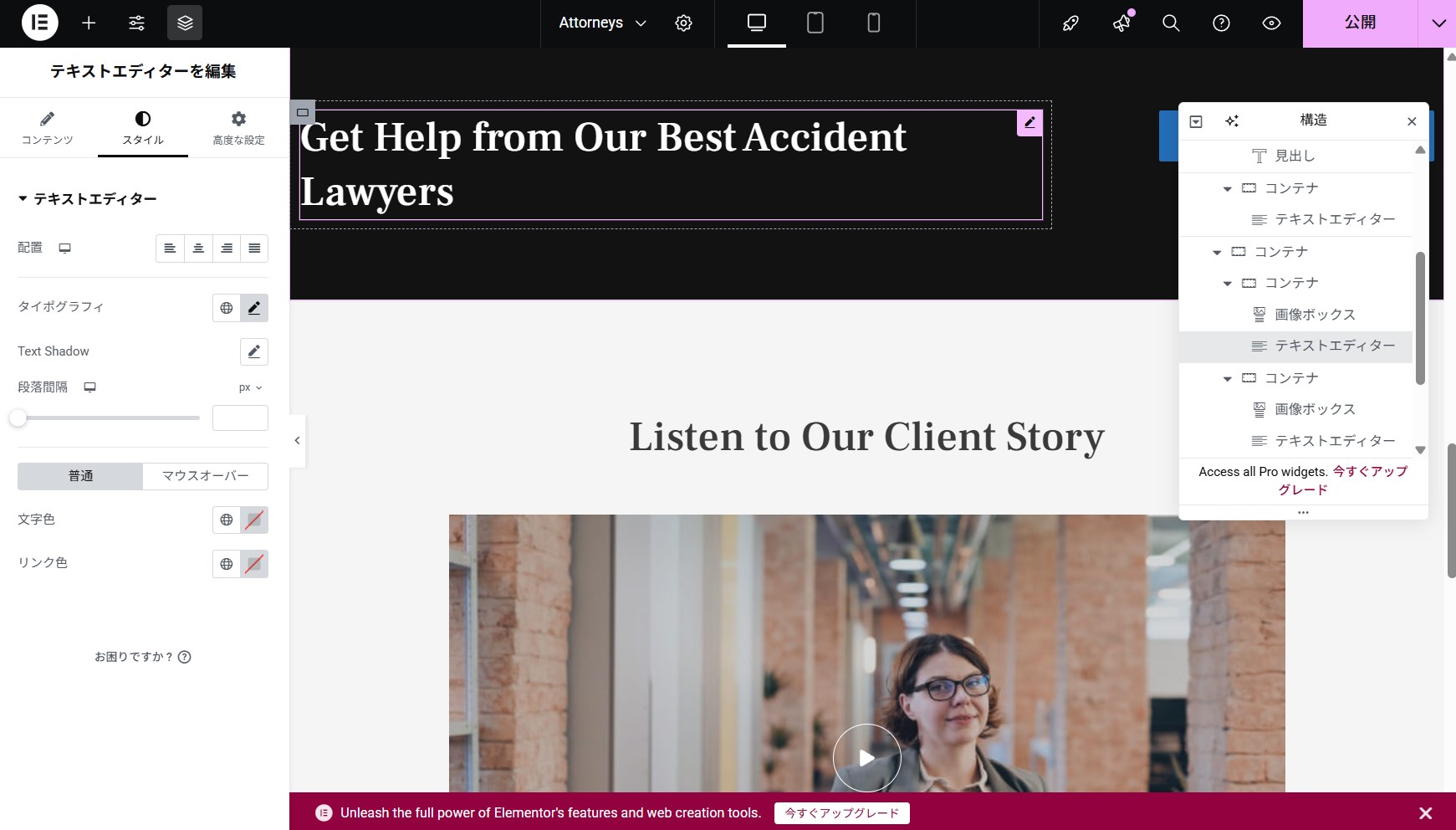This screenshot has width=1456, height=830.
Task: Switch to mobile responsive view
Action: pyautogui.click(x=873, y=23)
